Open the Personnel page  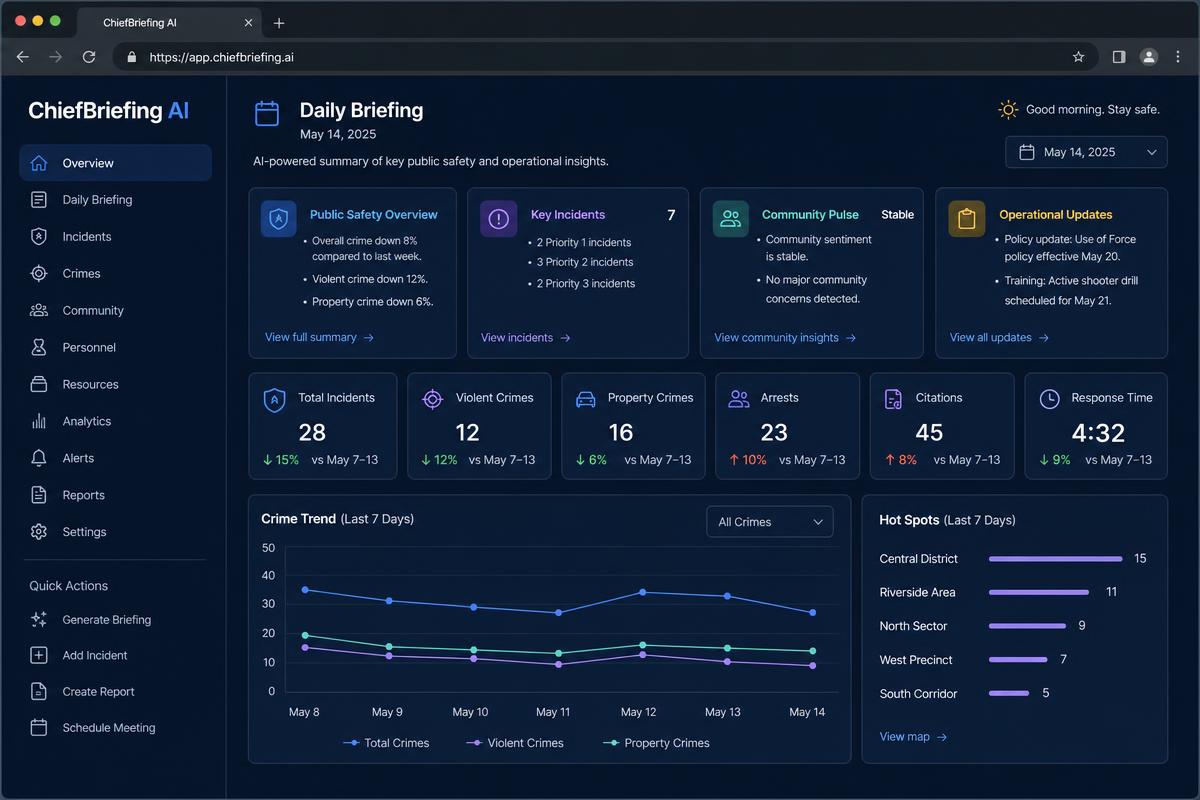pos(115,347)
